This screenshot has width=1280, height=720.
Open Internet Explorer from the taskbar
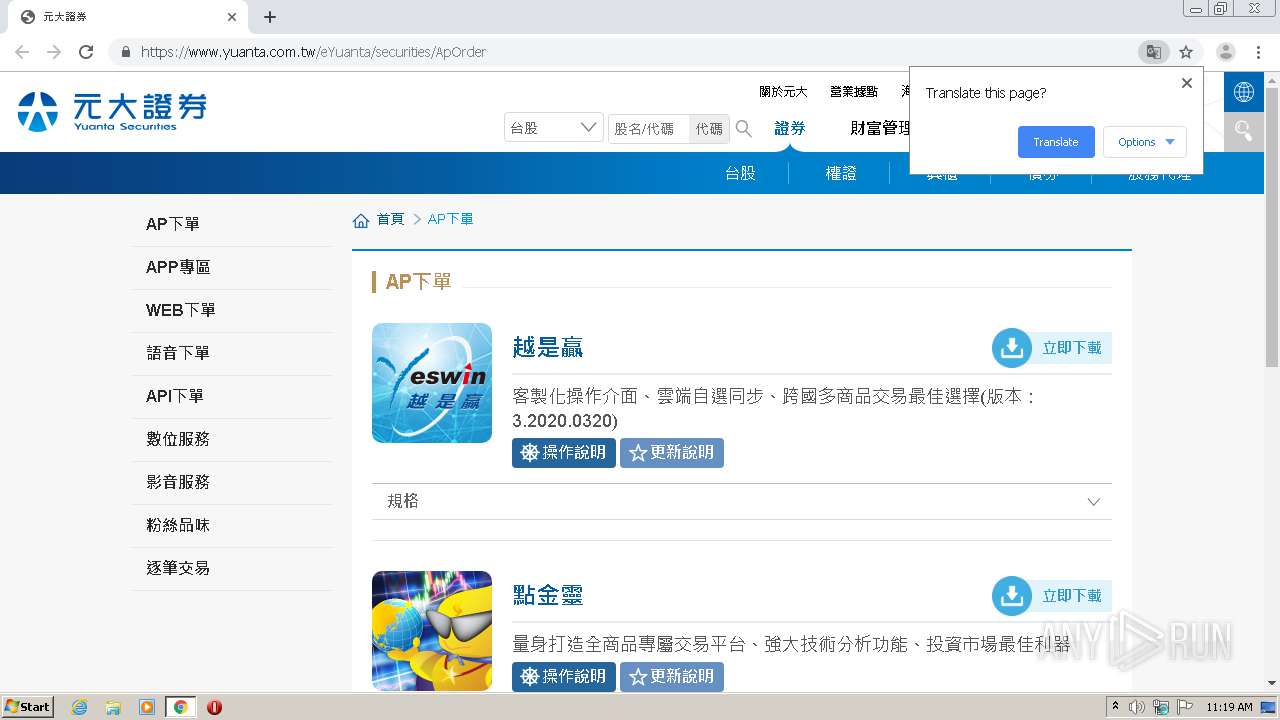click(x=80, y=707)
